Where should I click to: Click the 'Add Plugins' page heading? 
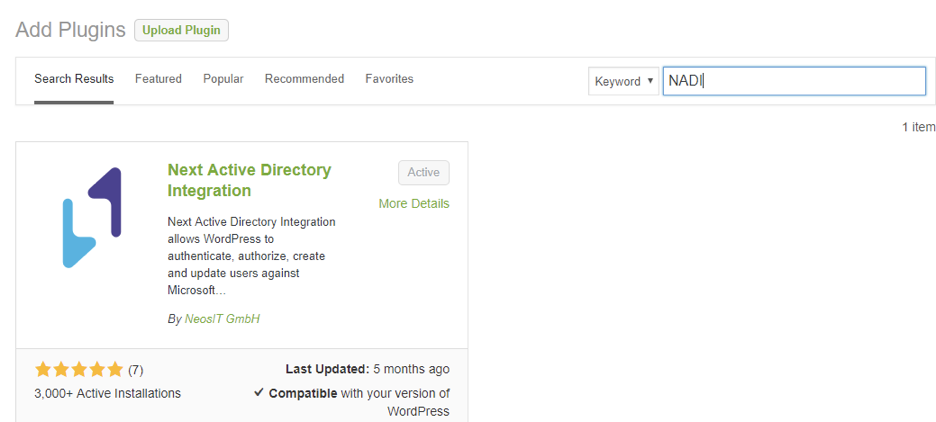click(x=70, y=30)
